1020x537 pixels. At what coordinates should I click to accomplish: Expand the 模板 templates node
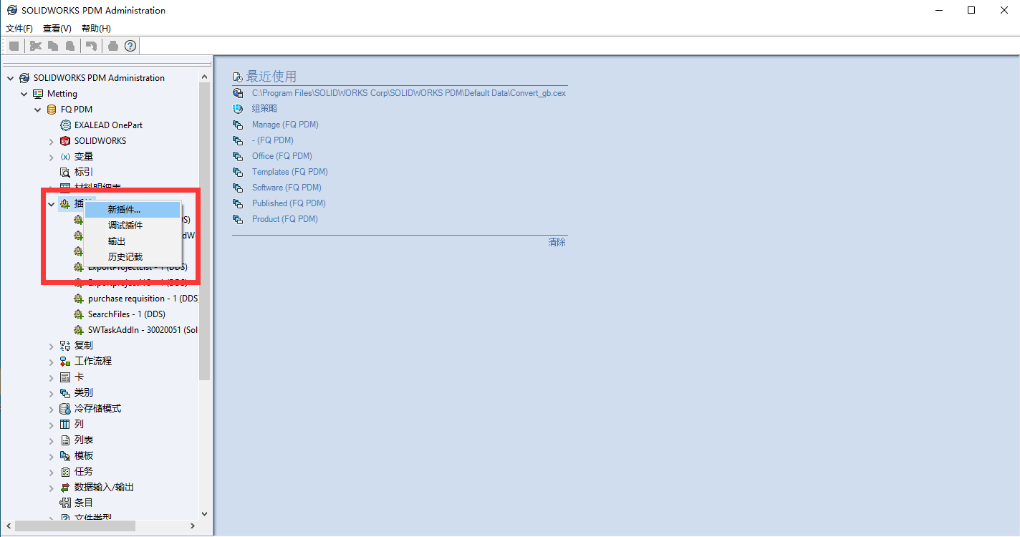click(51, 456)
